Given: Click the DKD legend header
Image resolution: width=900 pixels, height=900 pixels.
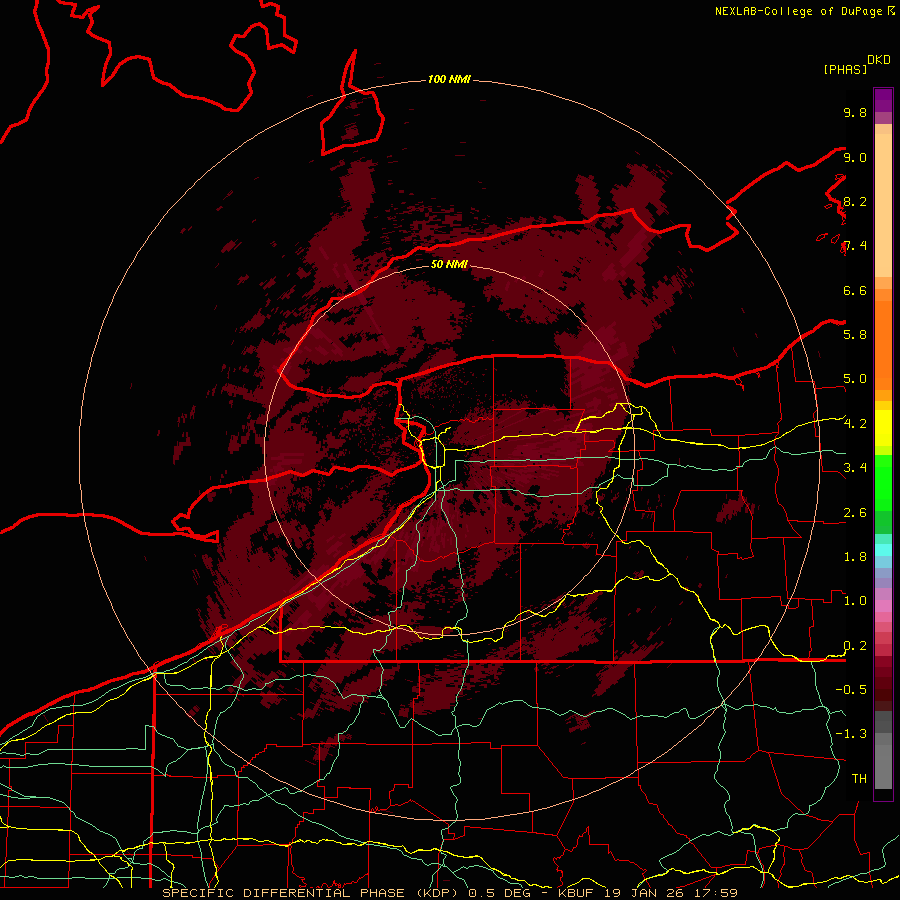Looking at the screenshot, I should coord(879,60).
